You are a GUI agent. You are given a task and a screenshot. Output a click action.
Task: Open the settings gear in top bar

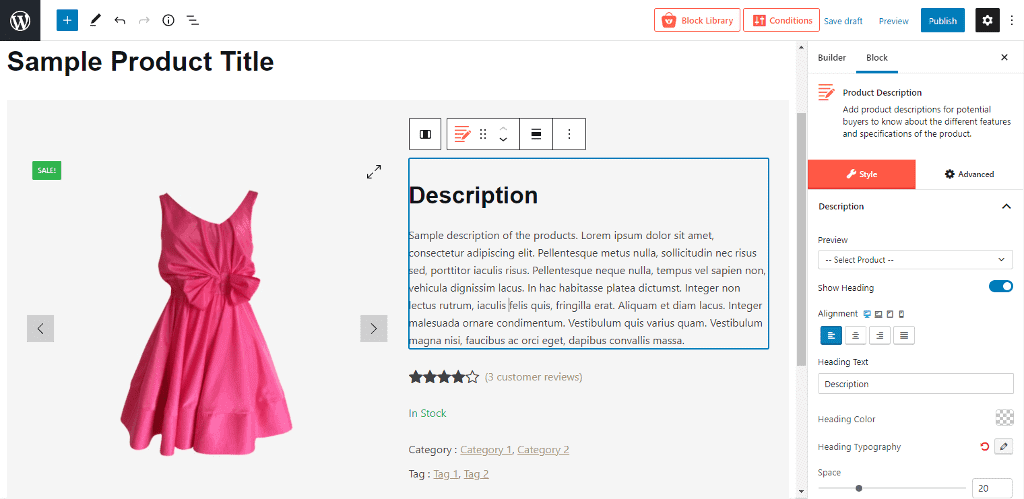tap(988, 20)
